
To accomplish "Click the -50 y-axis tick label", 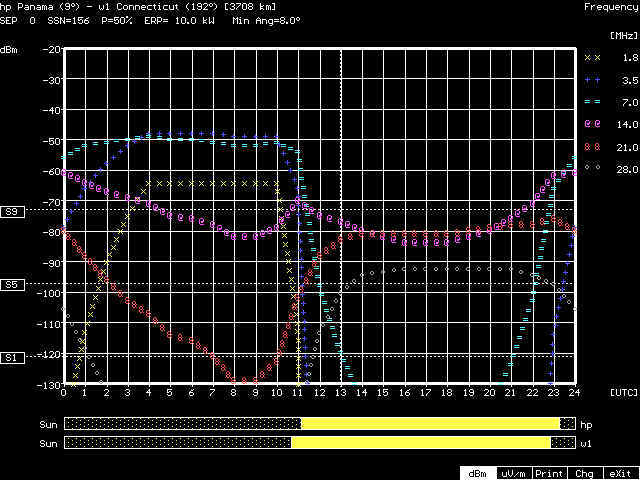I will pos(52,140).
